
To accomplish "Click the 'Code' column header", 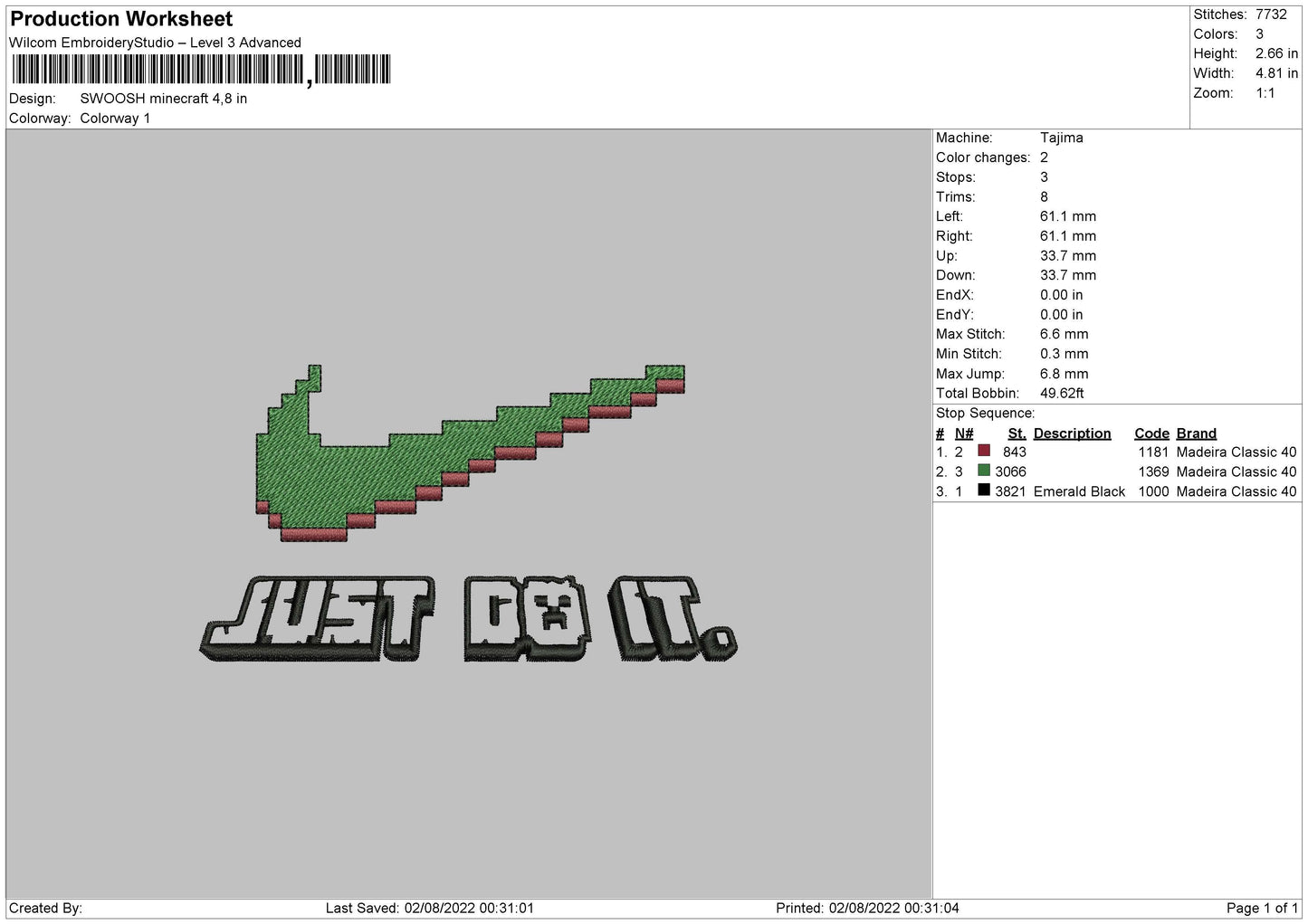I will coord(1151,433).
